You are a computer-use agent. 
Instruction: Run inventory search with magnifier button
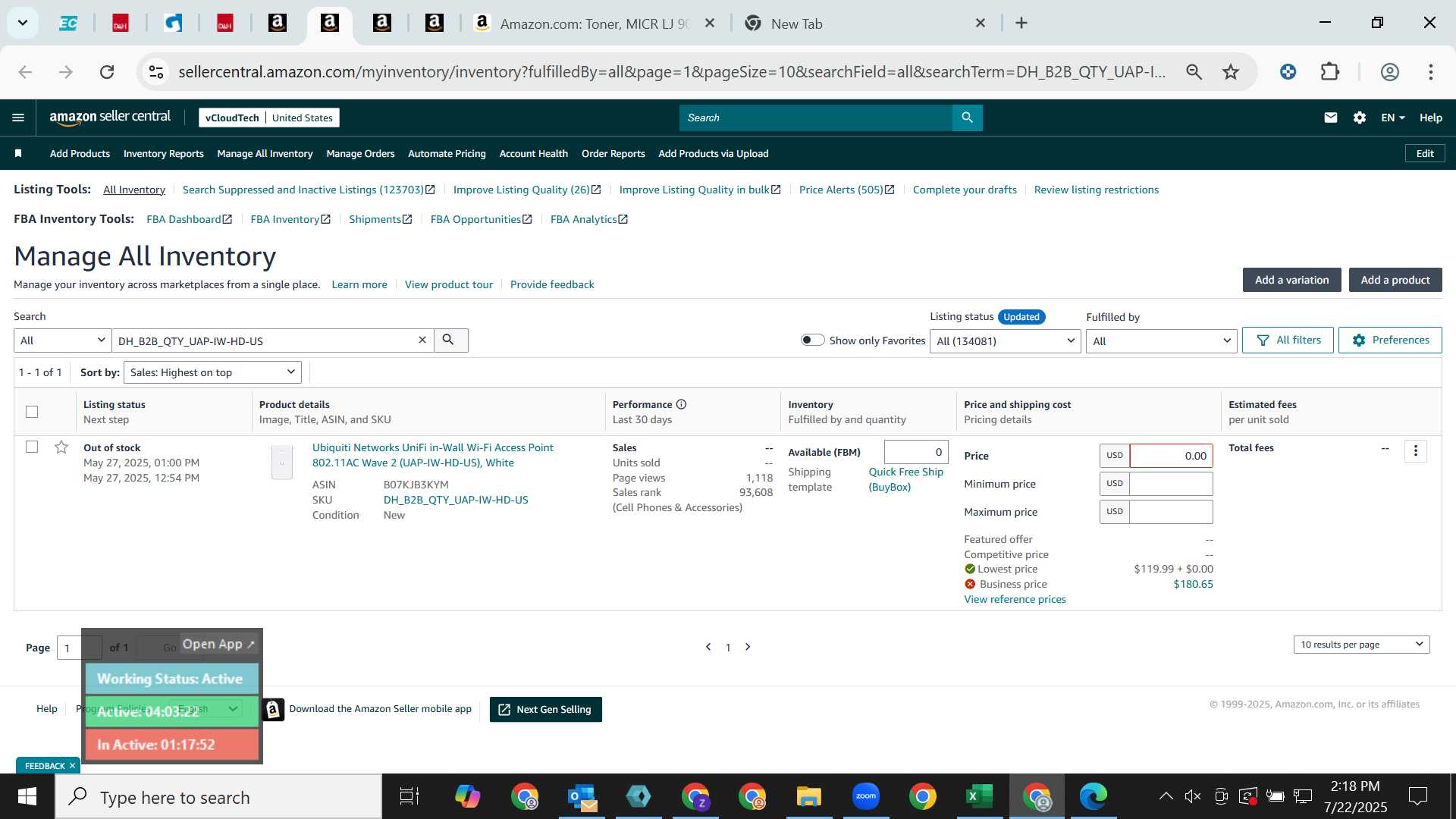pos(450,340)
